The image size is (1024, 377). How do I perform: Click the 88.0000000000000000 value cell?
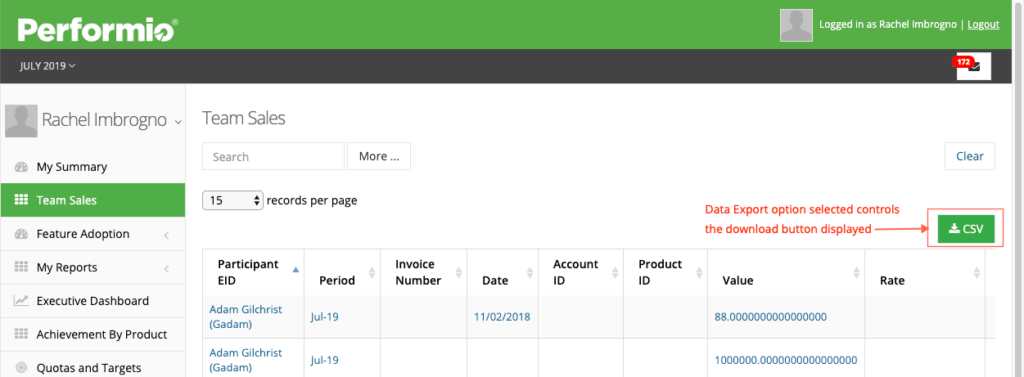pos(771,317)
